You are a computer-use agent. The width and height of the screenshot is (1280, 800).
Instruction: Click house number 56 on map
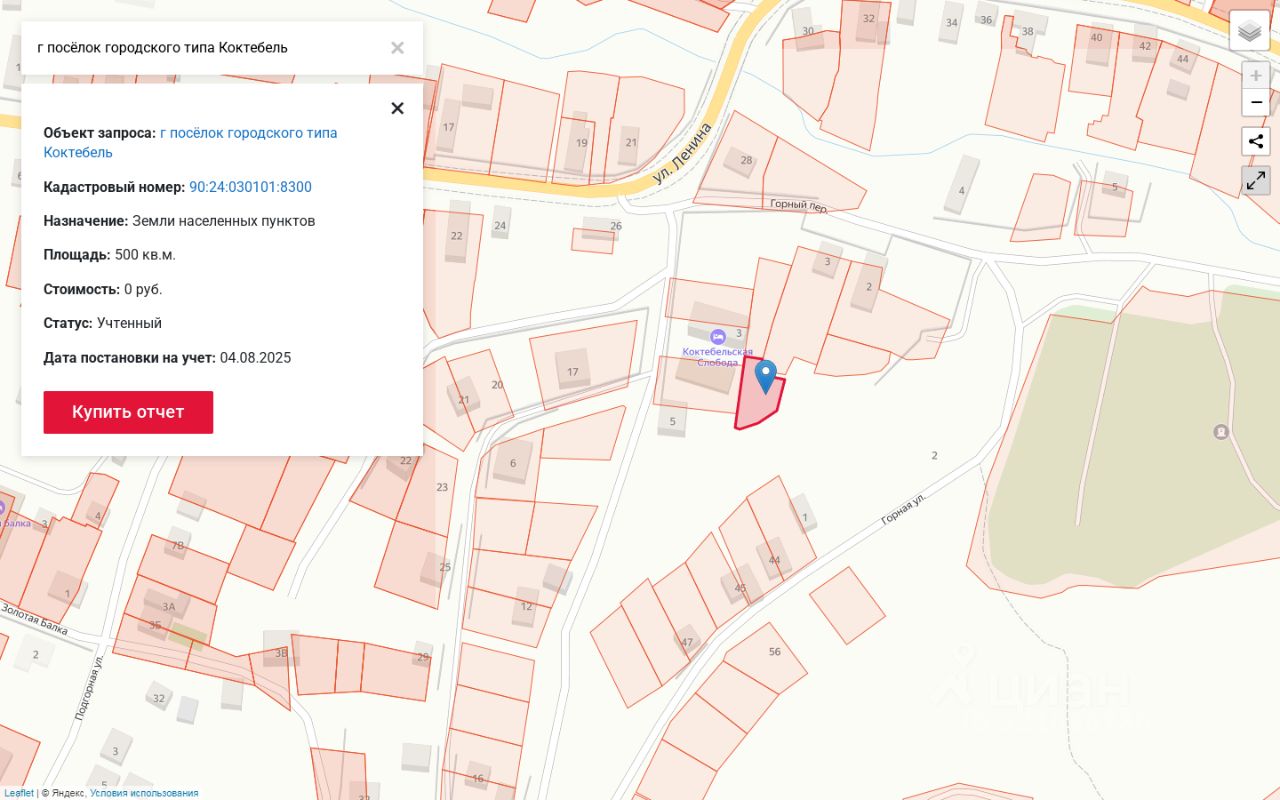774,652
